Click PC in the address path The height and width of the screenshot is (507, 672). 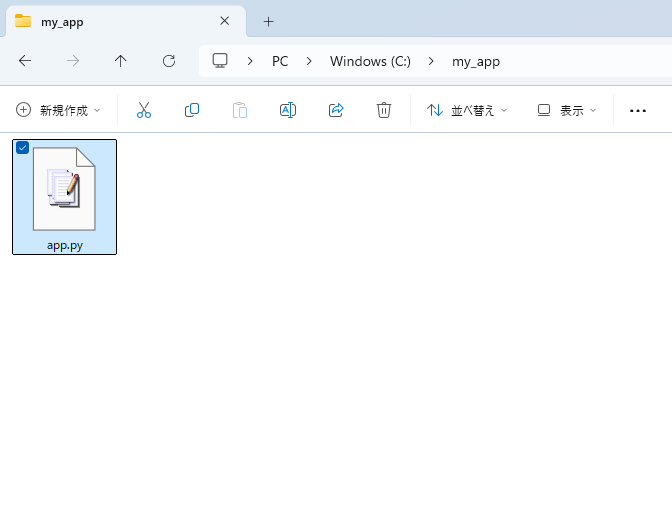(x=280, y=61)
